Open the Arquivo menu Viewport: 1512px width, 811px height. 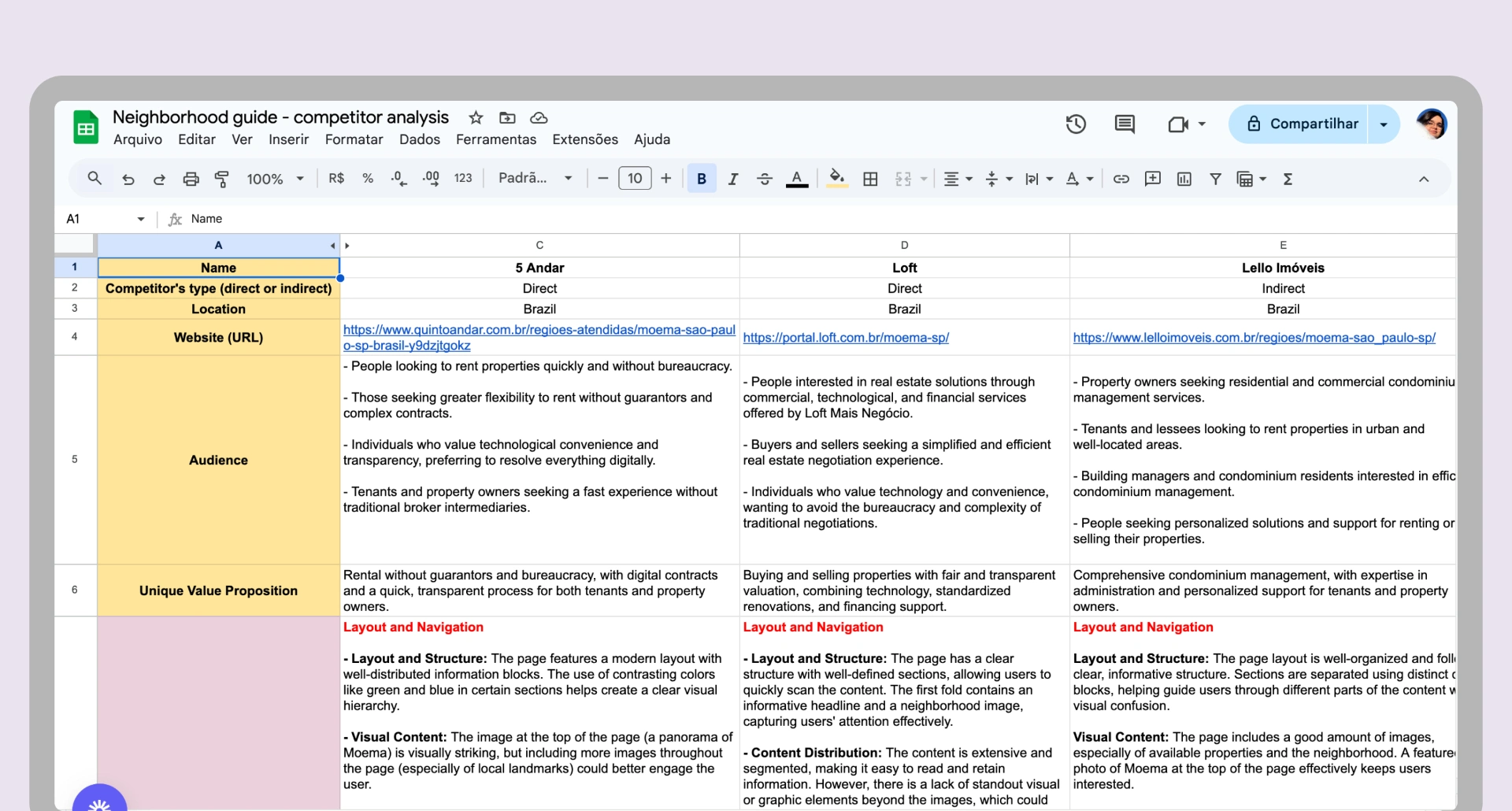pyautogui.click(x=138, y=139)
